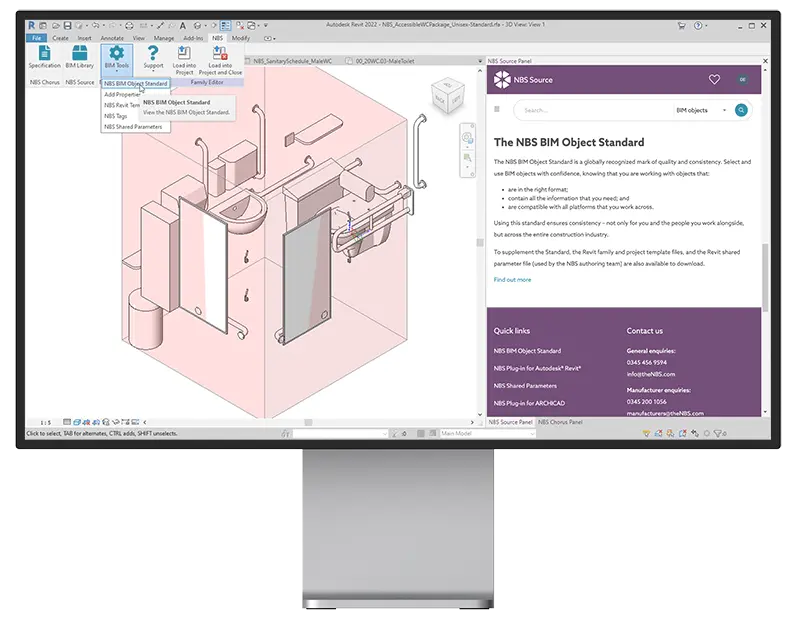The image size is (800, 624).
Task: Select the Measure tool in the Quick Access Toolbar
Action: click(160, 23)
